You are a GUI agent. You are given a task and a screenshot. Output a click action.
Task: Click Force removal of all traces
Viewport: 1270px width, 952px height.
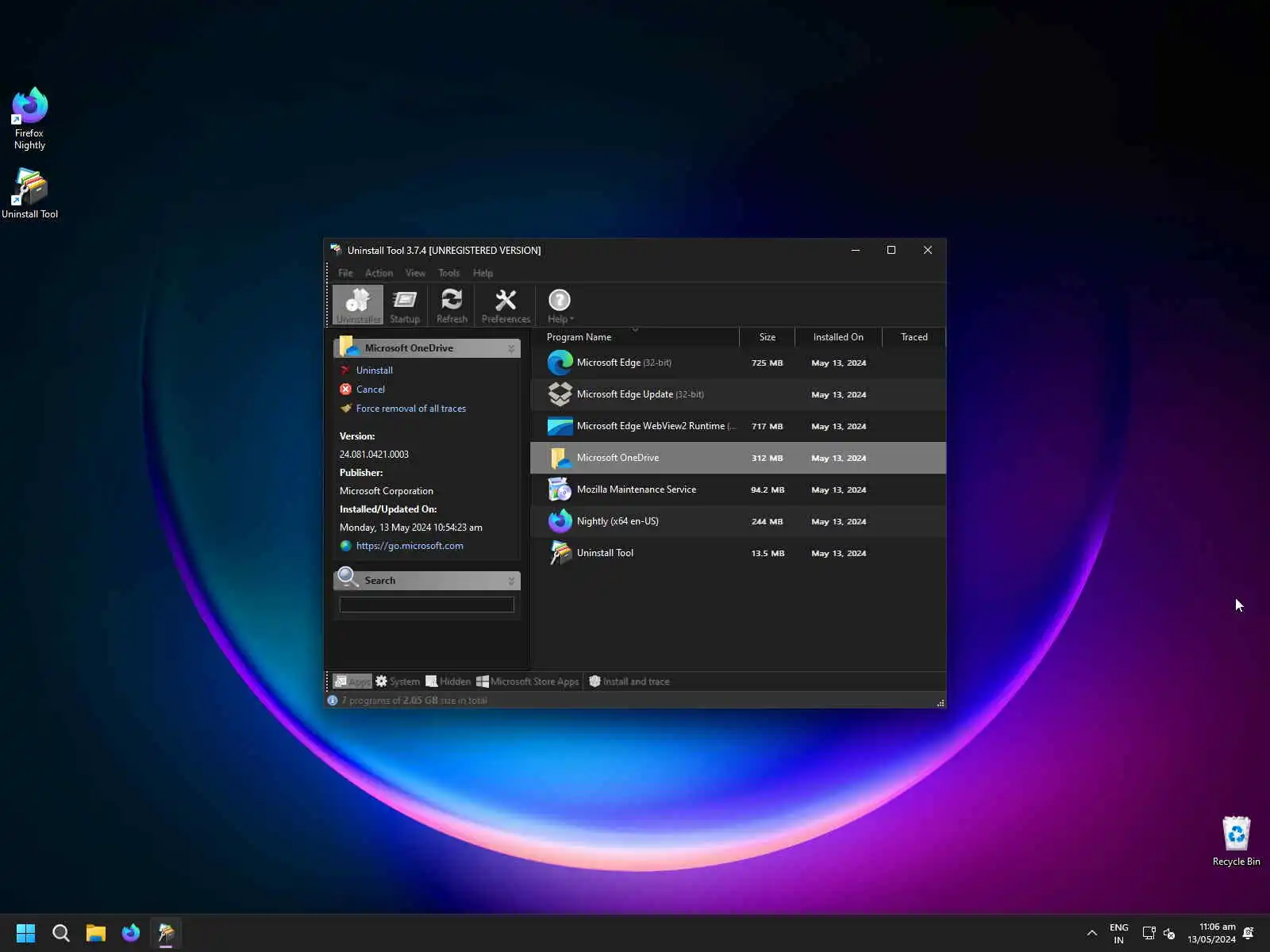pos(411,409)
